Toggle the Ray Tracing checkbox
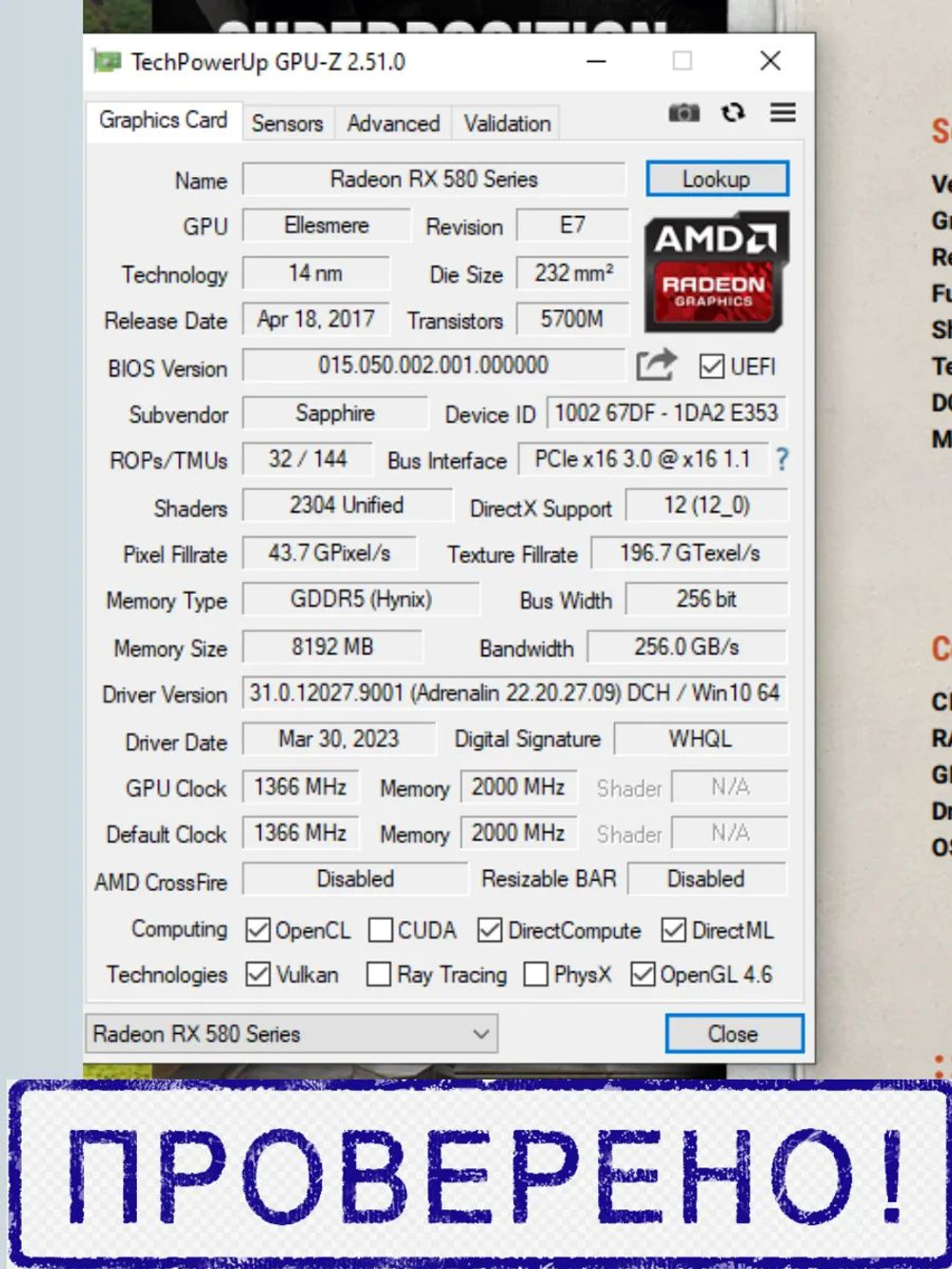952x1269 pixels. tap(379, 974)
